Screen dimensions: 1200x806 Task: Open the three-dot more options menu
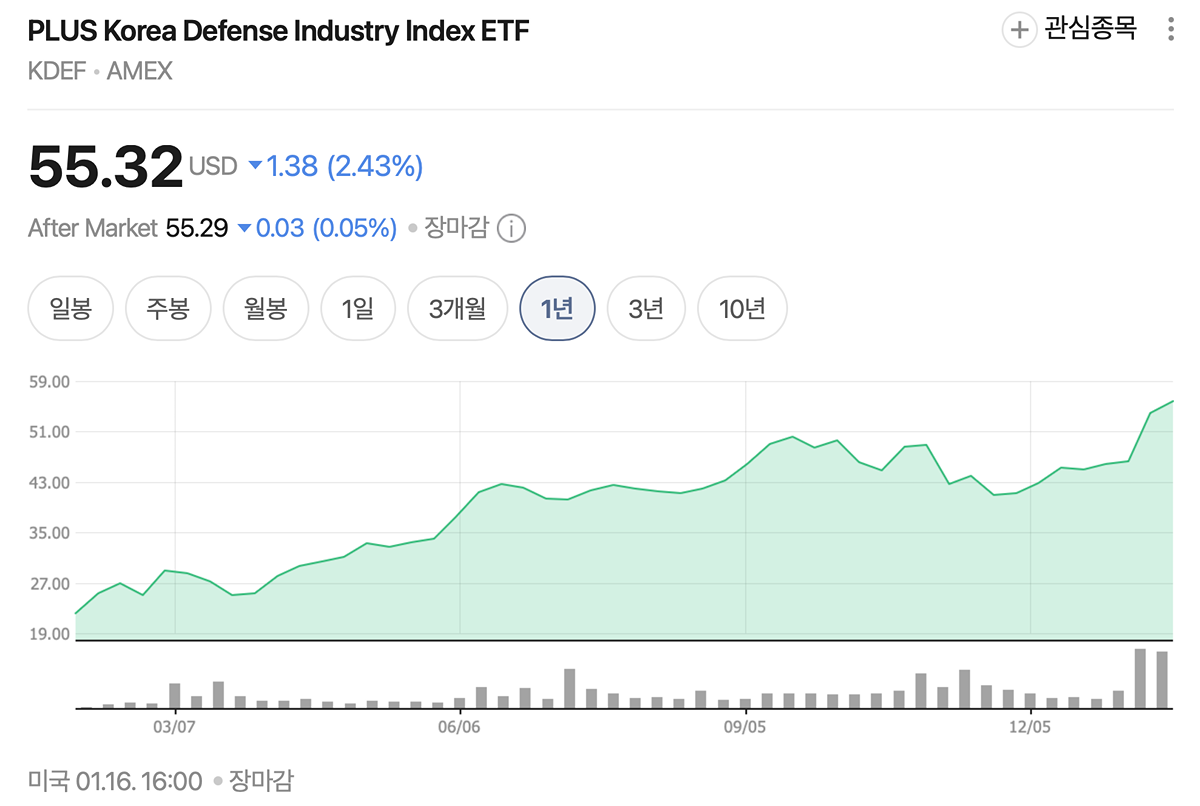point(1171,30)
